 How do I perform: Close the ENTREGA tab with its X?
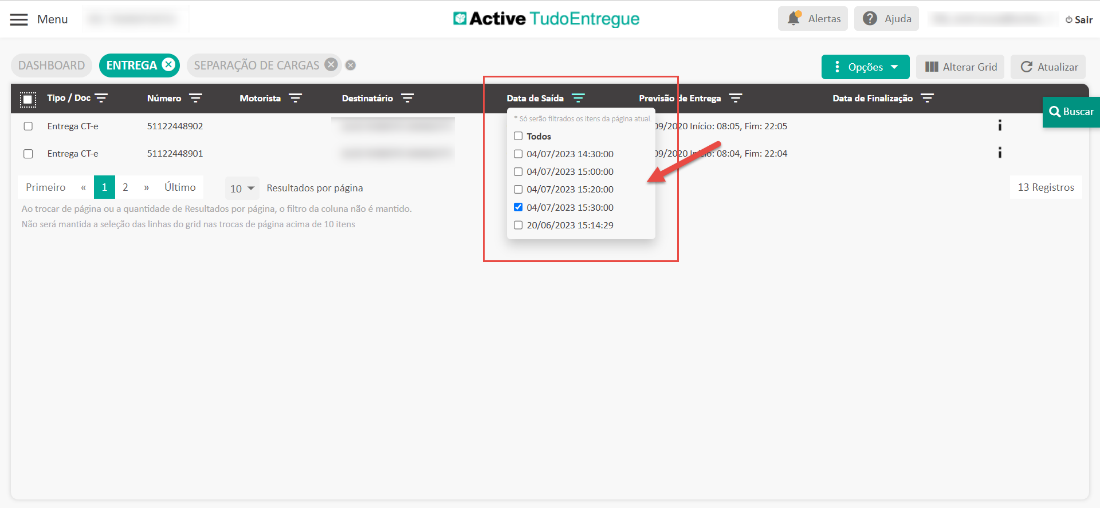[x=168, y=65]
